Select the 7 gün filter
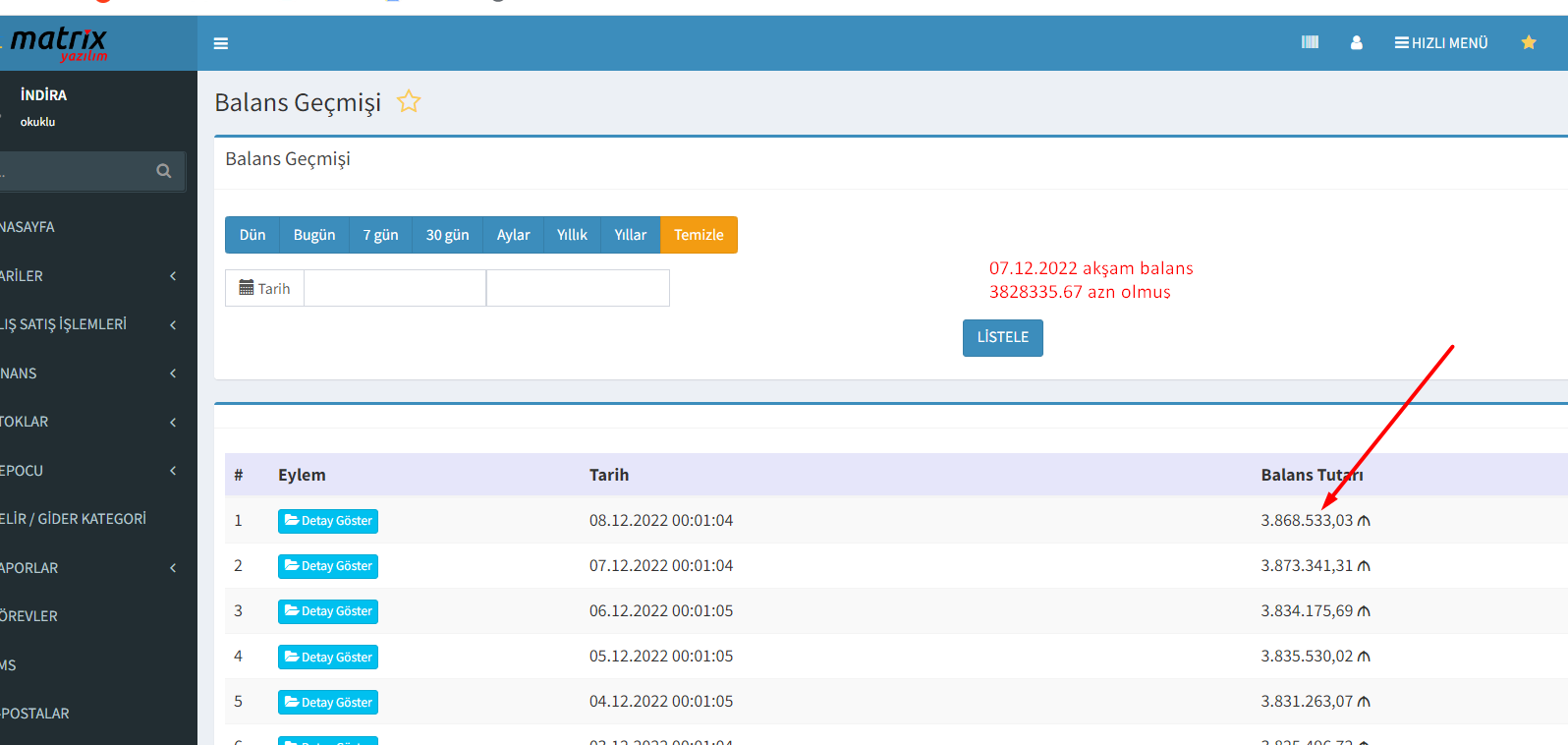 pyautogui.click(x=380, y=235)
